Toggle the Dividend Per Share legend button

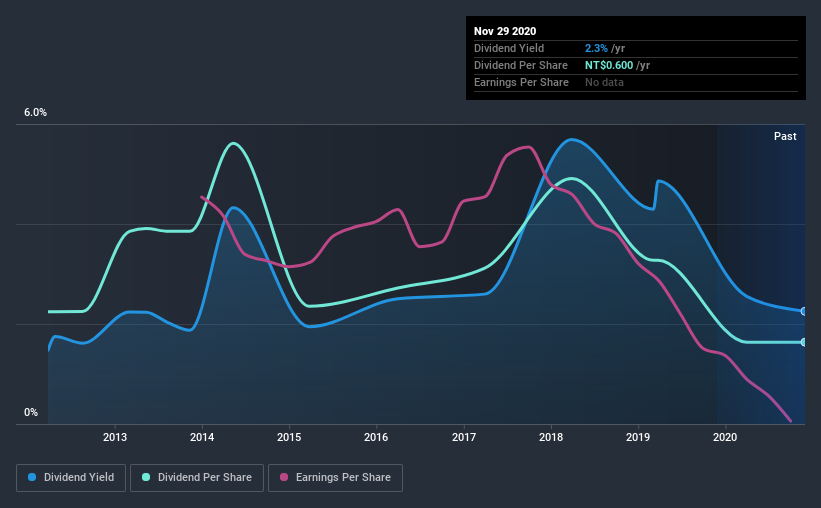tap(197, 478)
